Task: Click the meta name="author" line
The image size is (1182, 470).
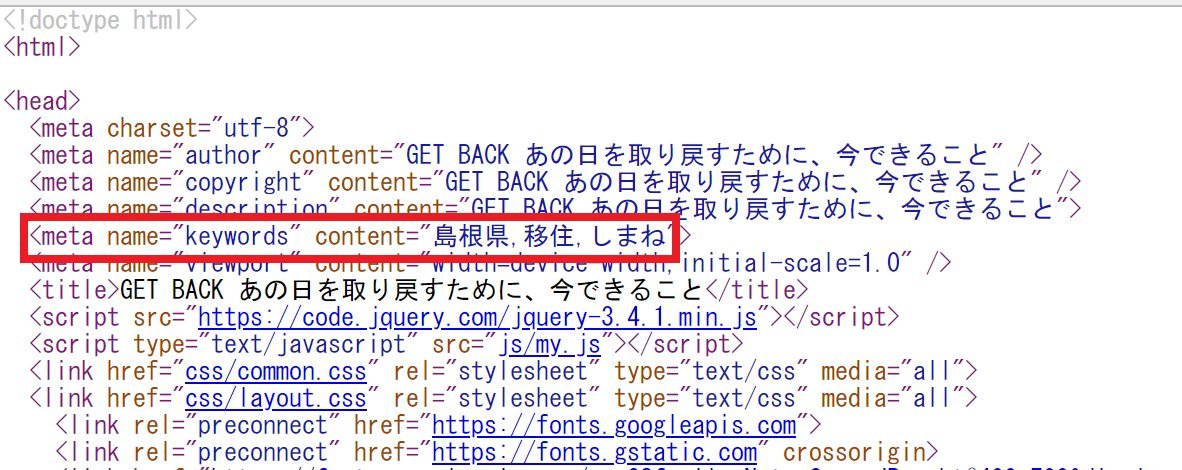Action: click(x=536, y=155)
